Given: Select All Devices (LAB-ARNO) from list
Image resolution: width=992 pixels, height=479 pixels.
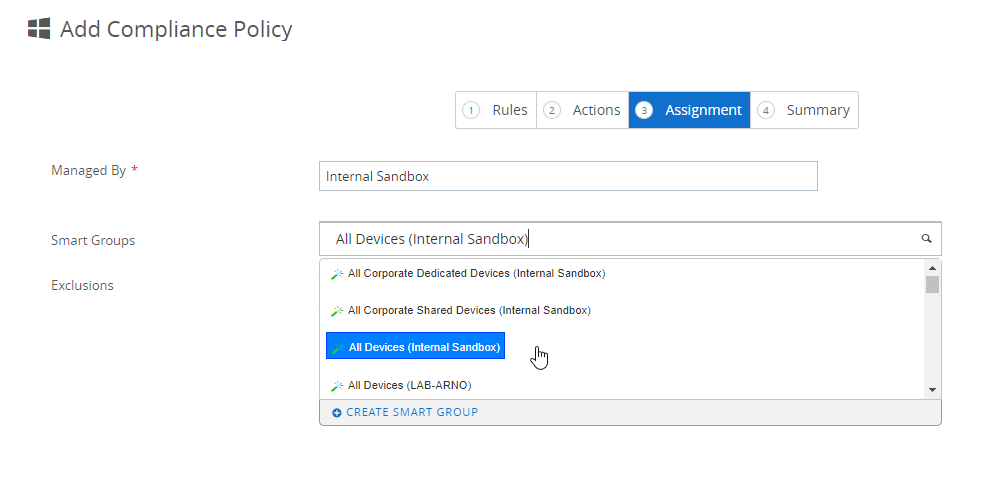Looking at the screenshot, I should click(409, 386).
